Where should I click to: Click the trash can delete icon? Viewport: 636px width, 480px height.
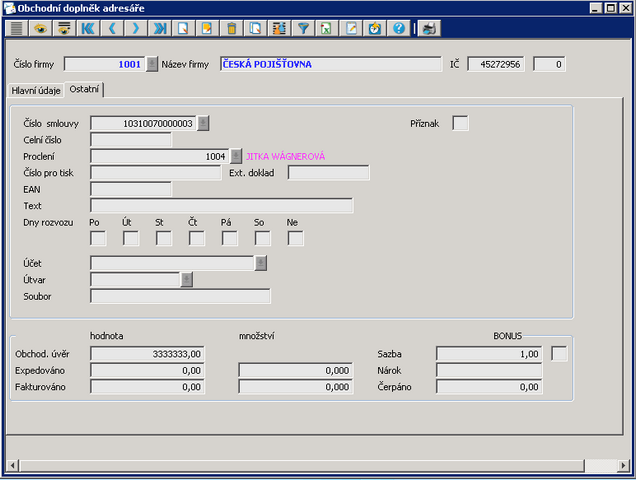point(231,29)
